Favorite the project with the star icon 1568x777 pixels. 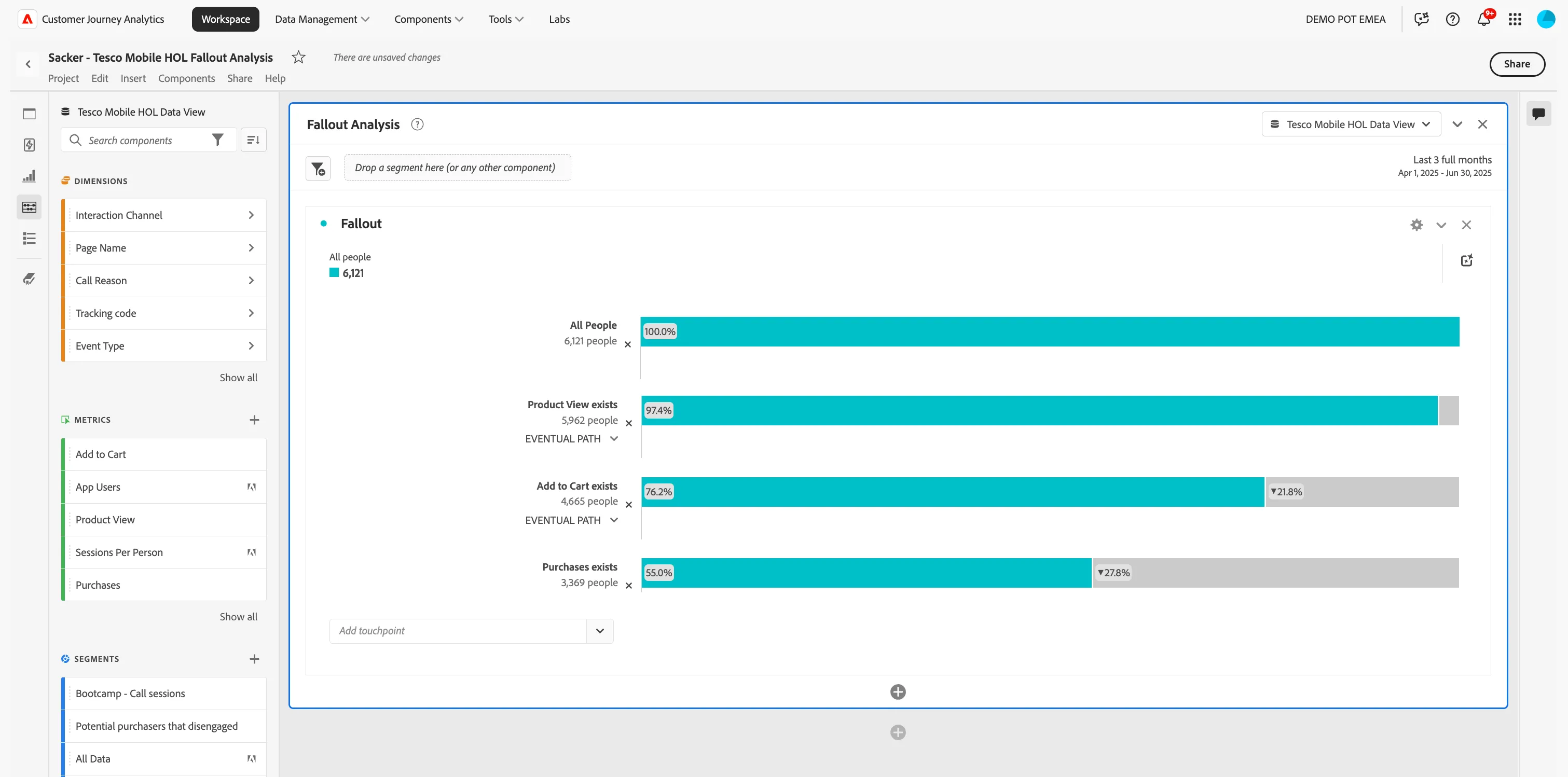click(298, 57)
